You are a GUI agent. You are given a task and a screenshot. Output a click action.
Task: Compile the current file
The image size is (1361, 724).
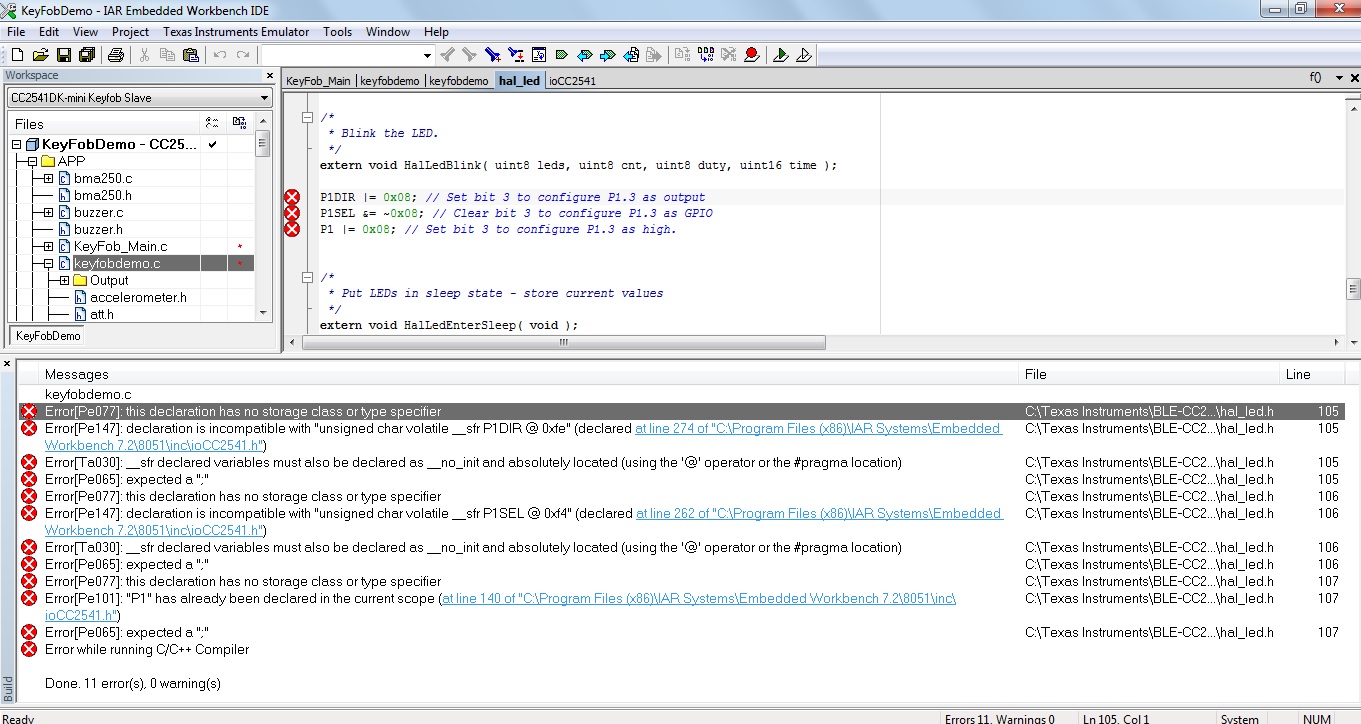pyautogui.click(x=683, y=55)
